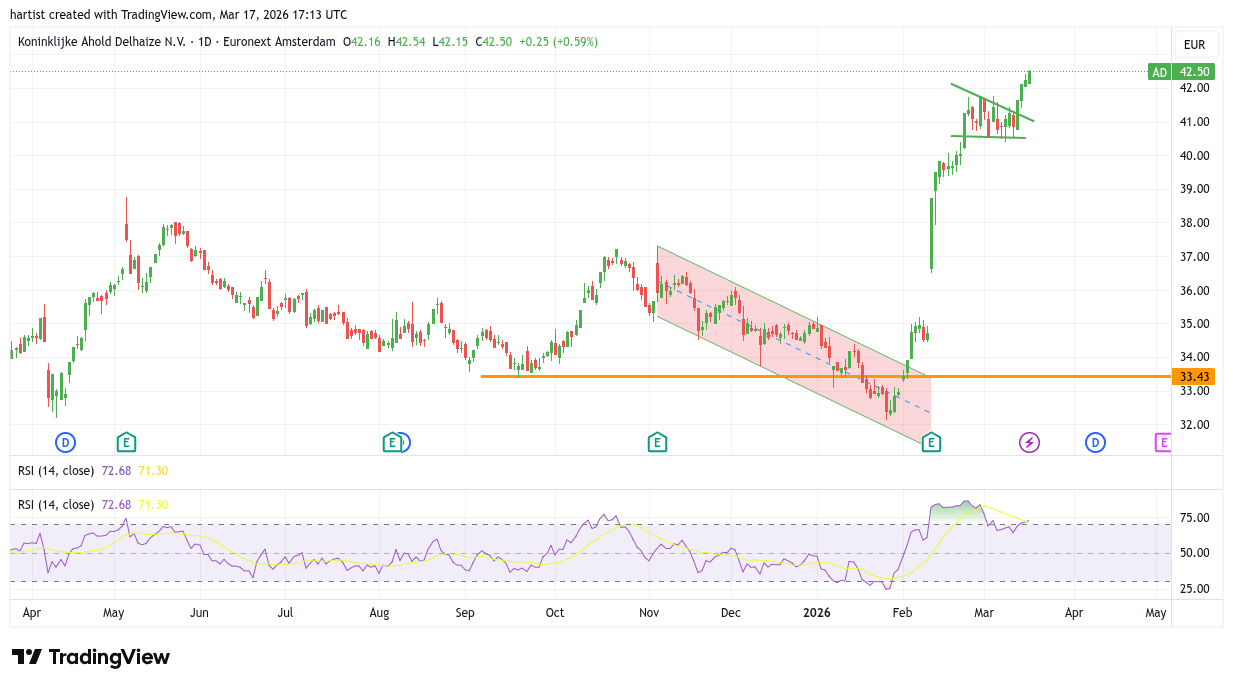Open the EUR currency selector
This screenshot has width=1233, height=687.
(1194, 45)
